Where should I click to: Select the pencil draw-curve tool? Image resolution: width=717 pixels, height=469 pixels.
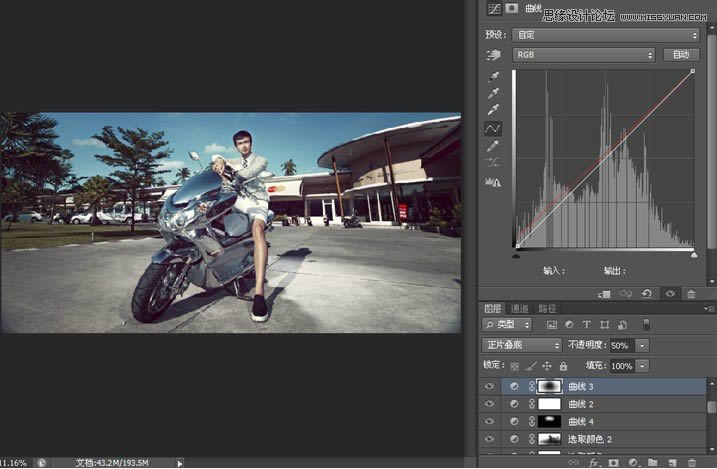[x=493, y=146]
